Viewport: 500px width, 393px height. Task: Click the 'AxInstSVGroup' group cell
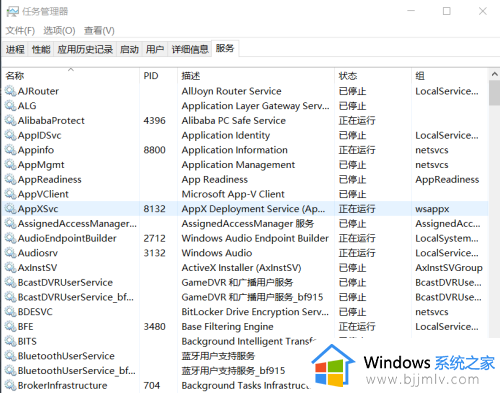tap(449, 268)
